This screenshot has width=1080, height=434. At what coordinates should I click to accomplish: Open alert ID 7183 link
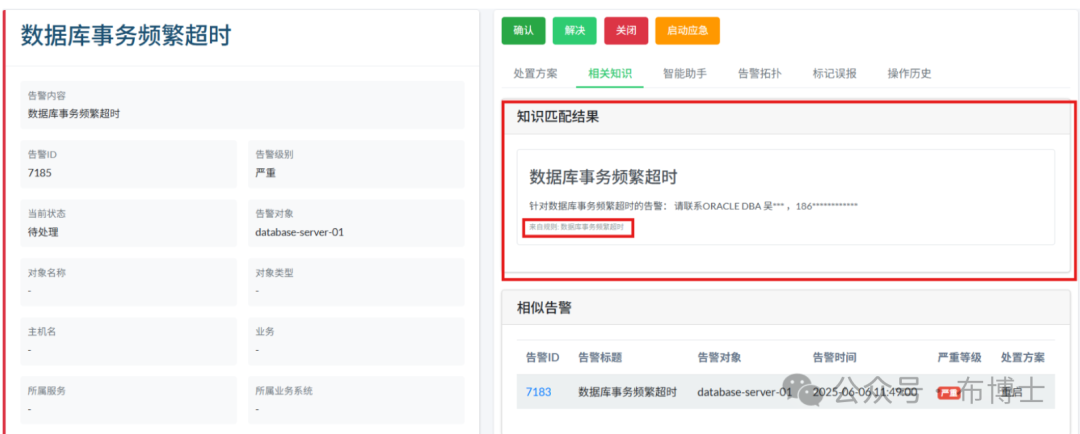pos(538,392)
